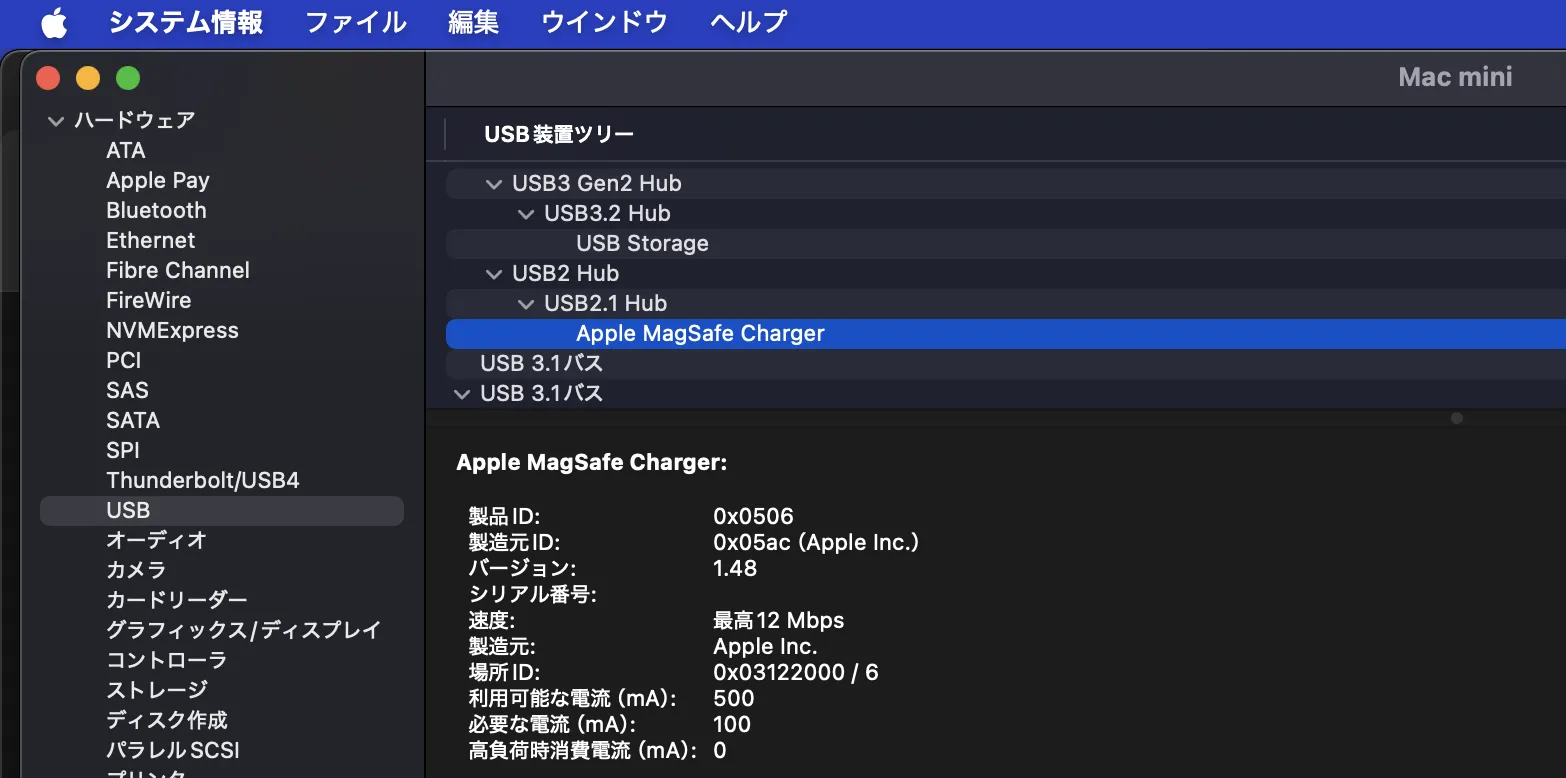Select the USB Storage device row
The image size is (1566, 778).
pos(1006,244)
